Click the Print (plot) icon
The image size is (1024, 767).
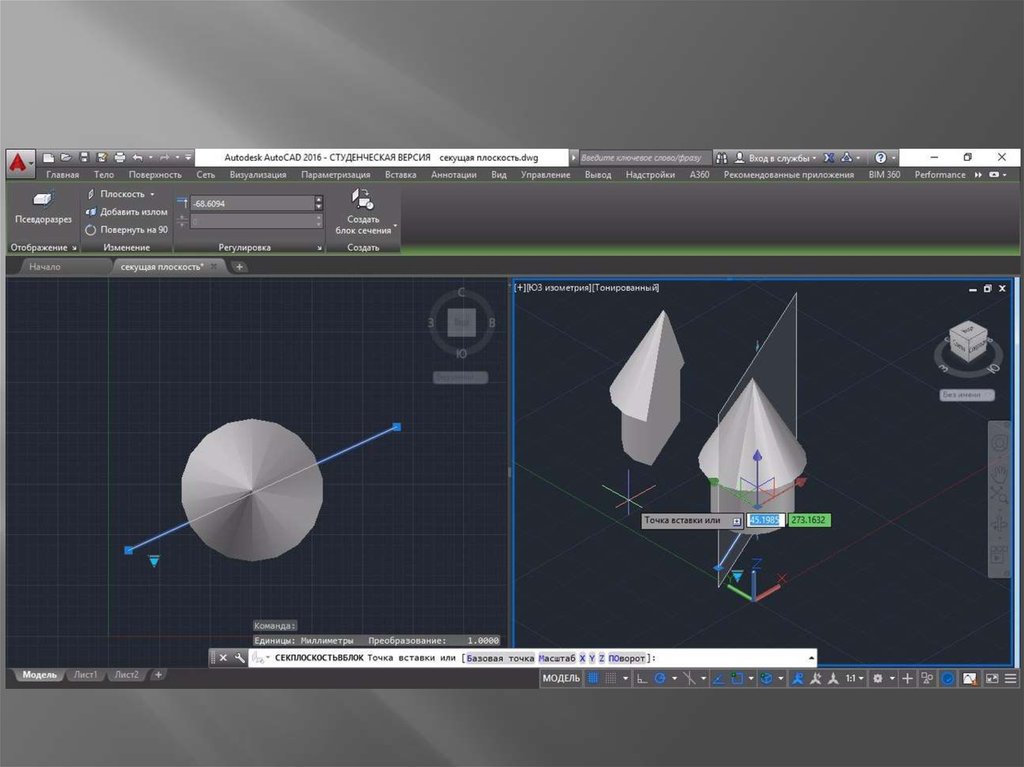[119, 157]
